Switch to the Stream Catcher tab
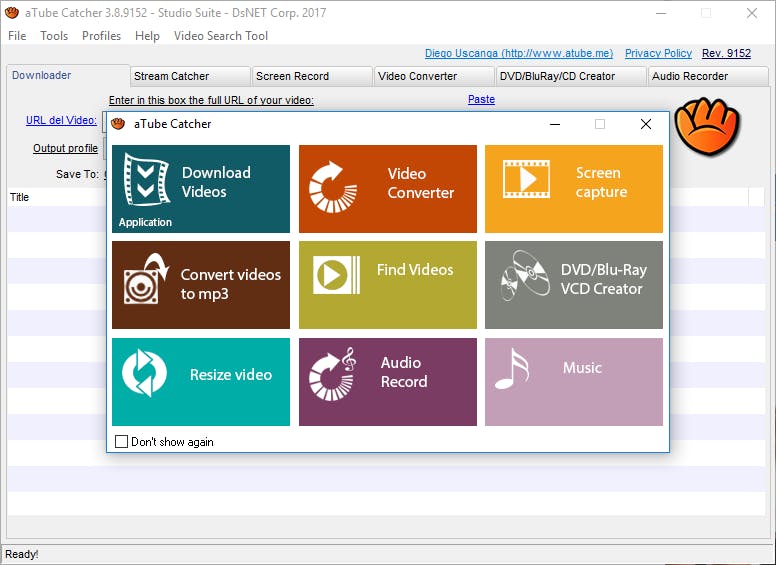Image resolution: width=776 pixels, height=565 pixels. coord(191,76)
